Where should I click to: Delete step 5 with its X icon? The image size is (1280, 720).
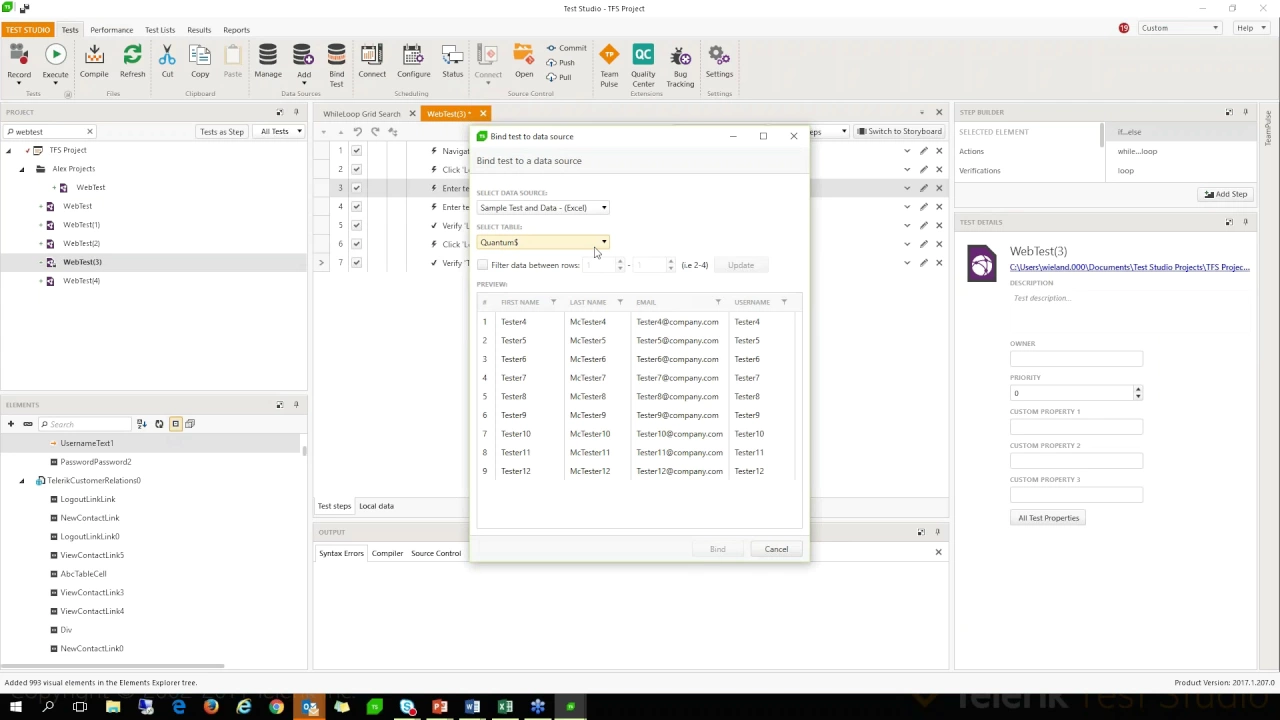pos(939,225)
